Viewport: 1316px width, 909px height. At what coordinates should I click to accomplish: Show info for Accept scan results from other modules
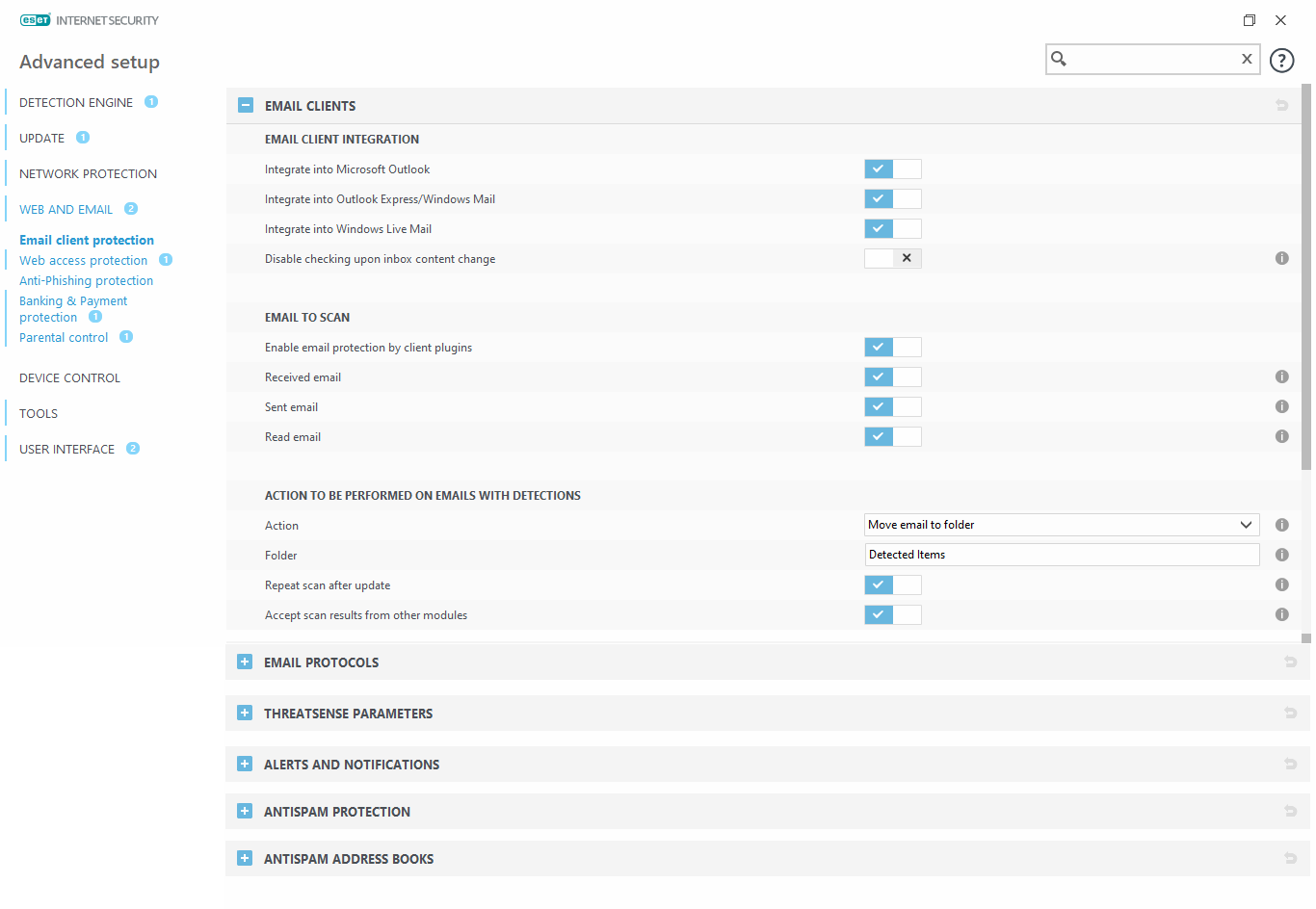click(1281, 614)
